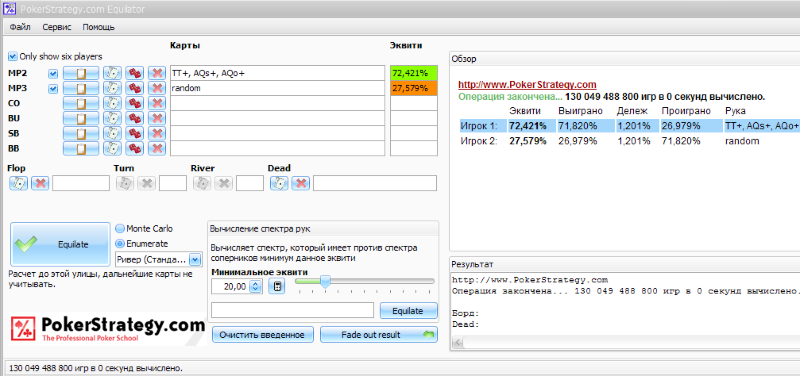800x376 pixels.
Task: Click the dice icon in CO row
Action: coord(135,103)
